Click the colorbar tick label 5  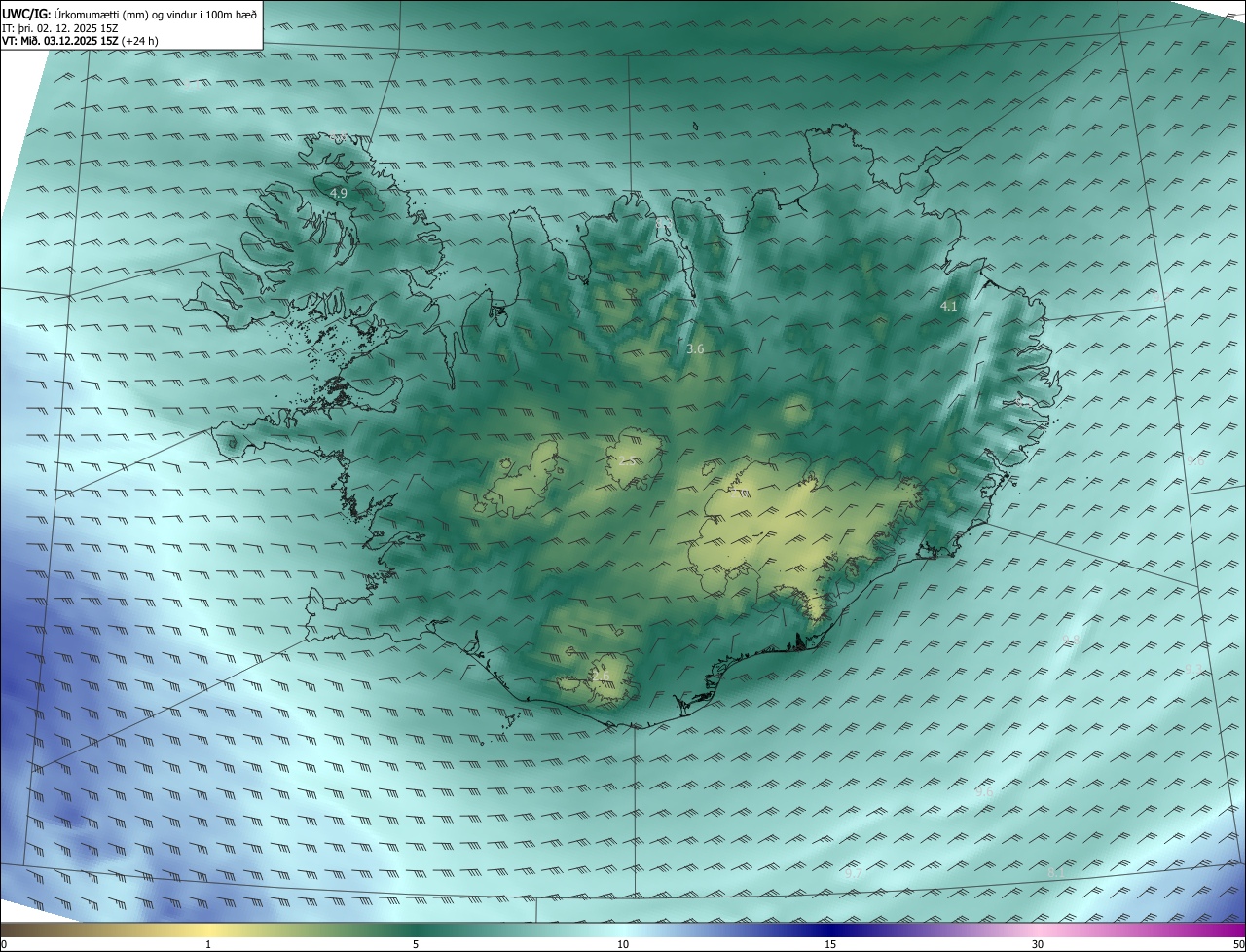point(416,944)
